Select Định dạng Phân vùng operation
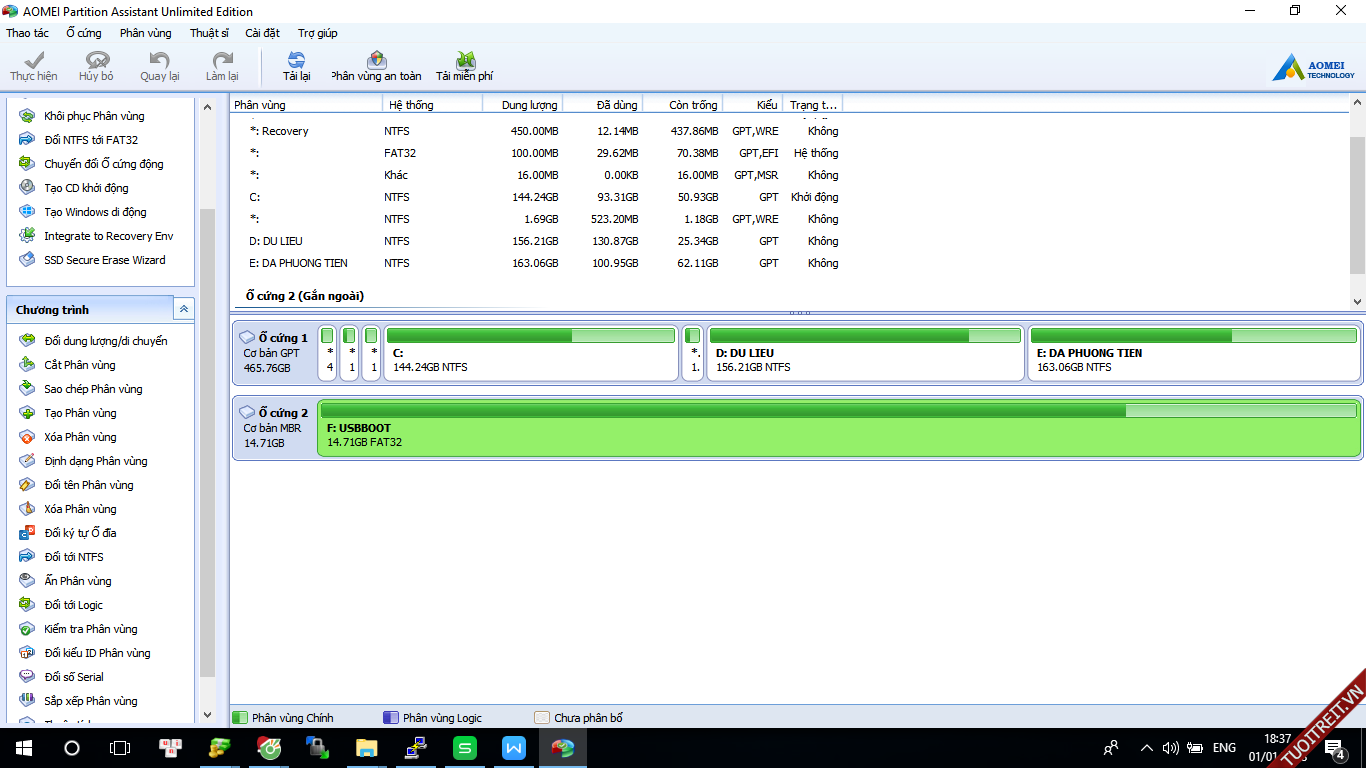This screenshot has width=1366, height=768. [x=95, y=461]
